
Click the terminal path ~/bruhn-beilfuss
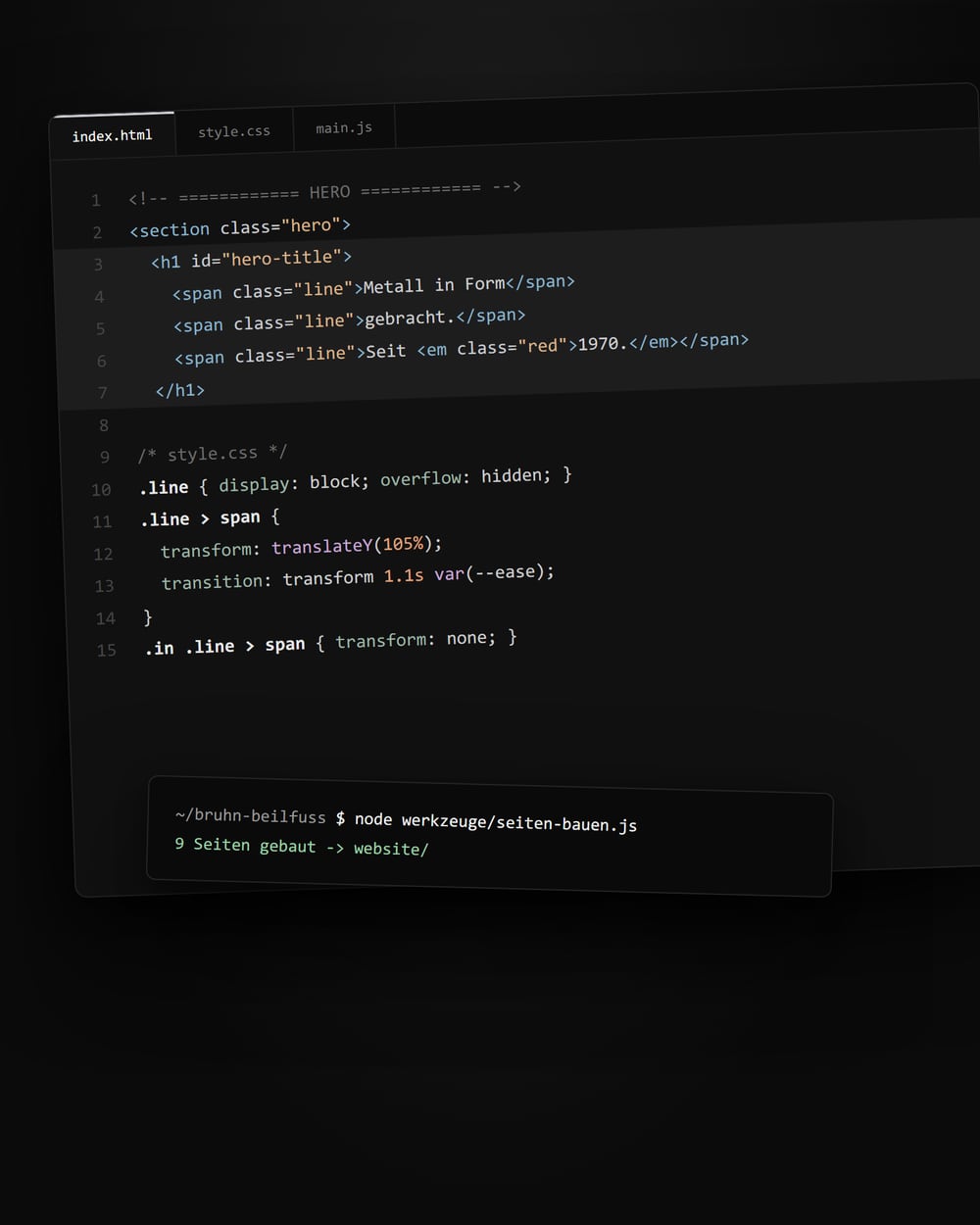point(251,816)
